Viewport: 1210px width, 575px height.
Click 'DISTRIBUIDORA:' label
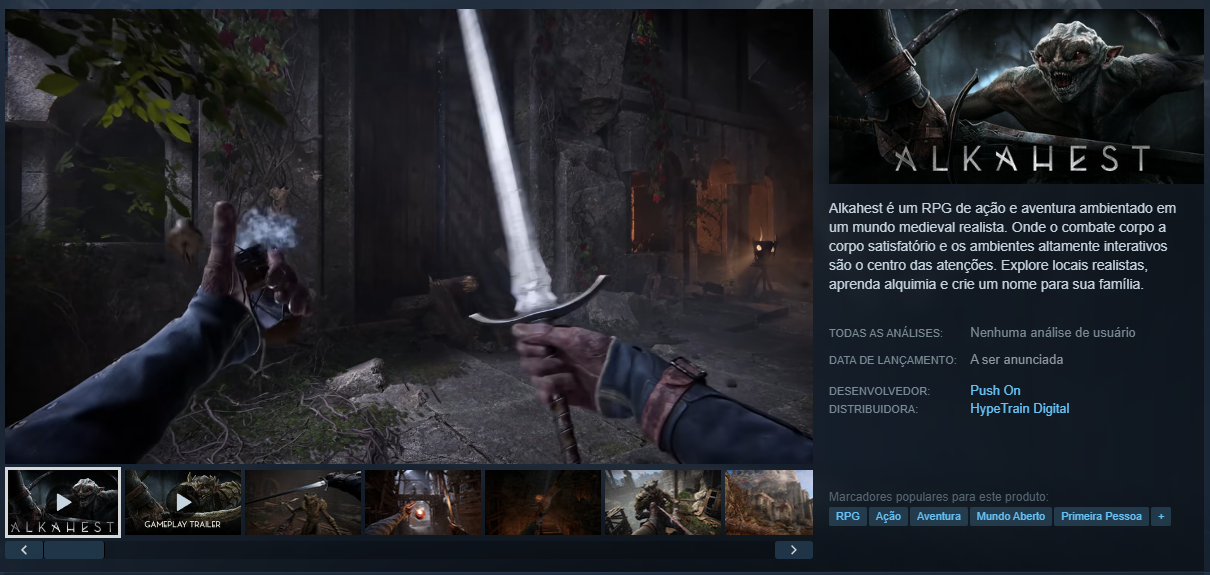coord(873,409)
